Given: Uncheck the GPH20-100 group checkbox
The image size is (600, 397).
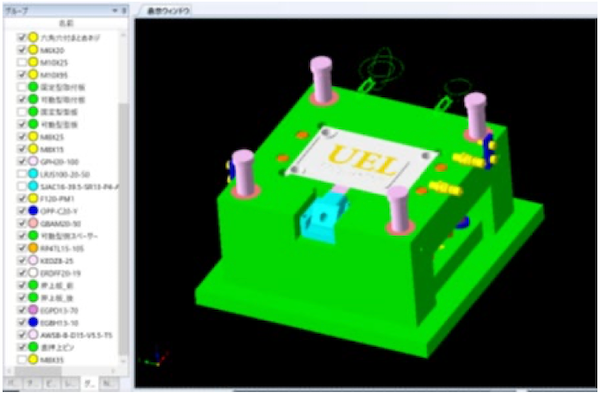Looking at the screenshot, I should click(x=22, y=161).
